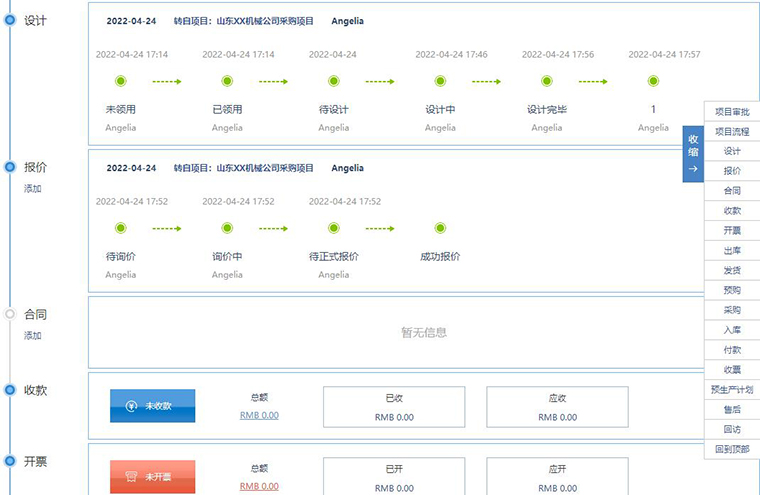
Task: Click the green status dot for 待设计
Action: 334,81
